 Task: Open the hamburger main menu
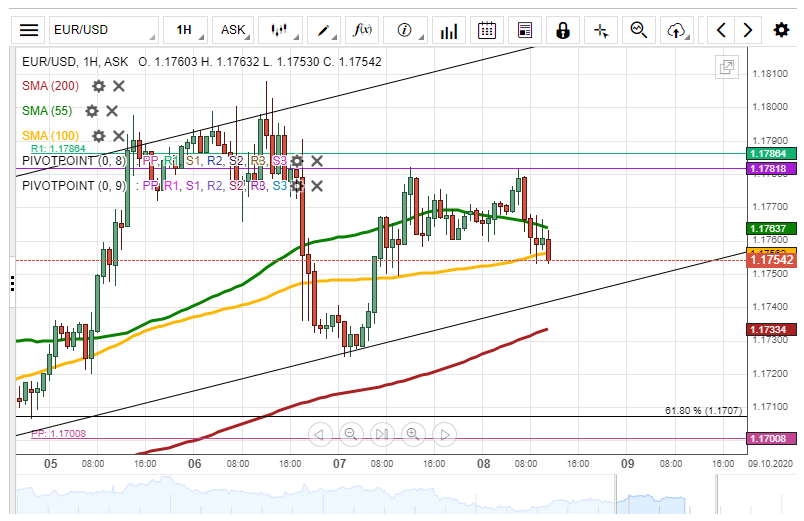30,30
